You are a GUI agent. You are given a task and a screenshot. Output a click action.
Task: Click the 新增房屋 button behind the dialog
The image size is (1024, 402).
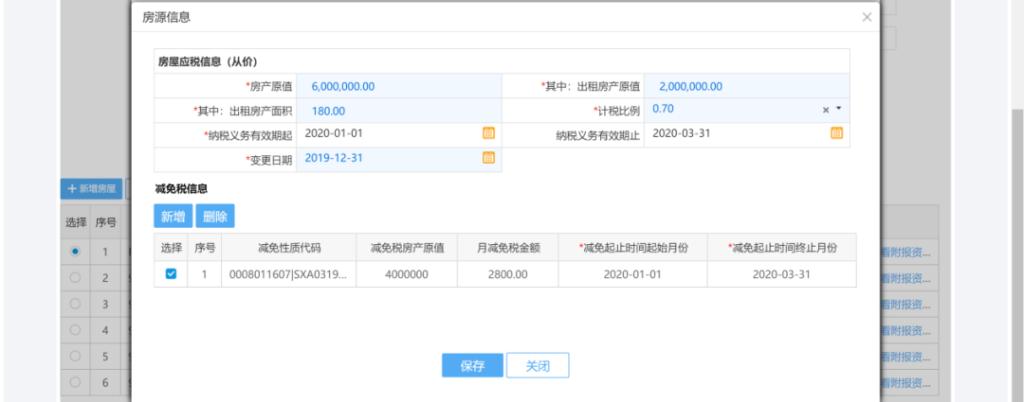[92, 188]
